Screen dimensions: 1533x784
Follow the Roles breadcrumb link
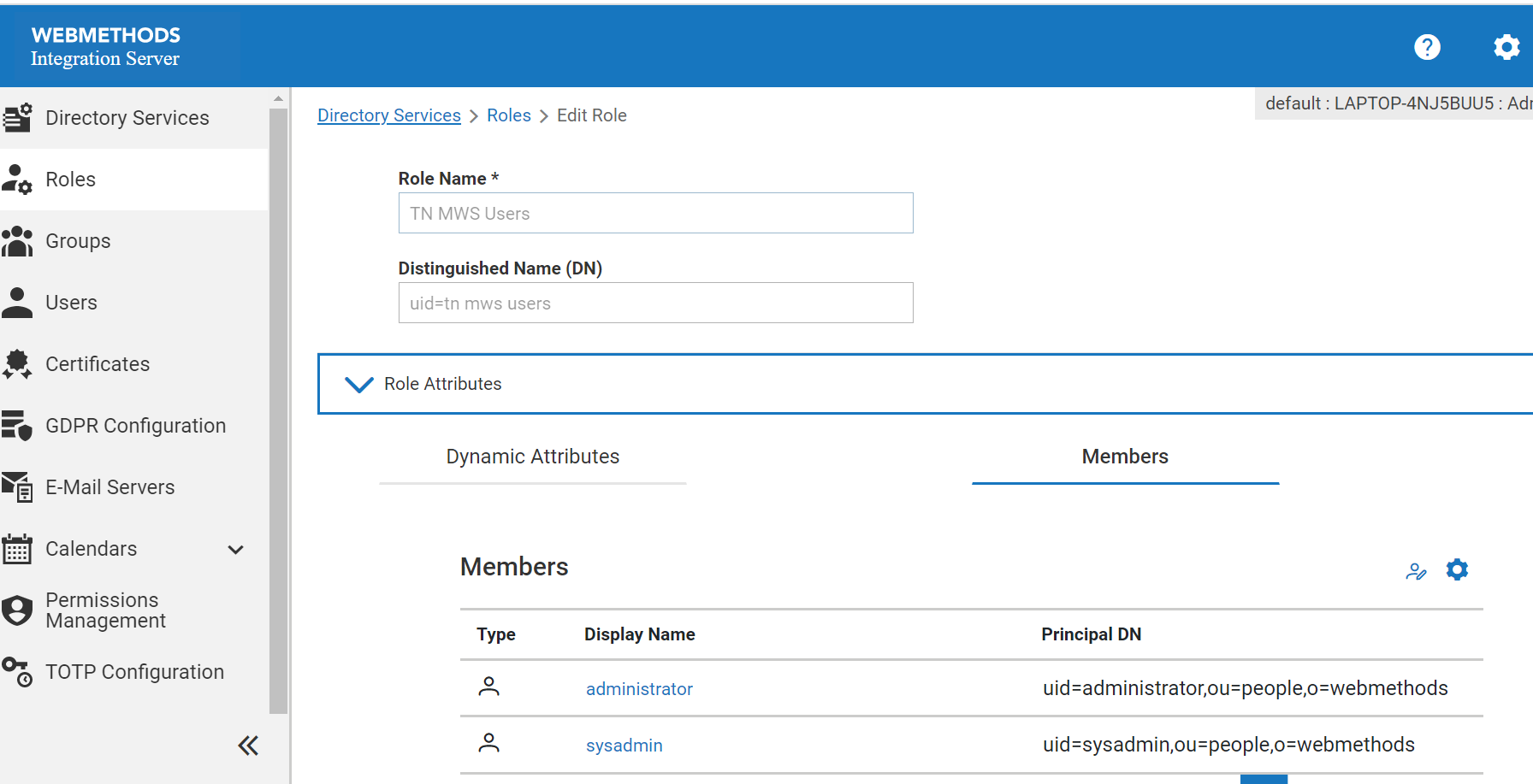509,115
